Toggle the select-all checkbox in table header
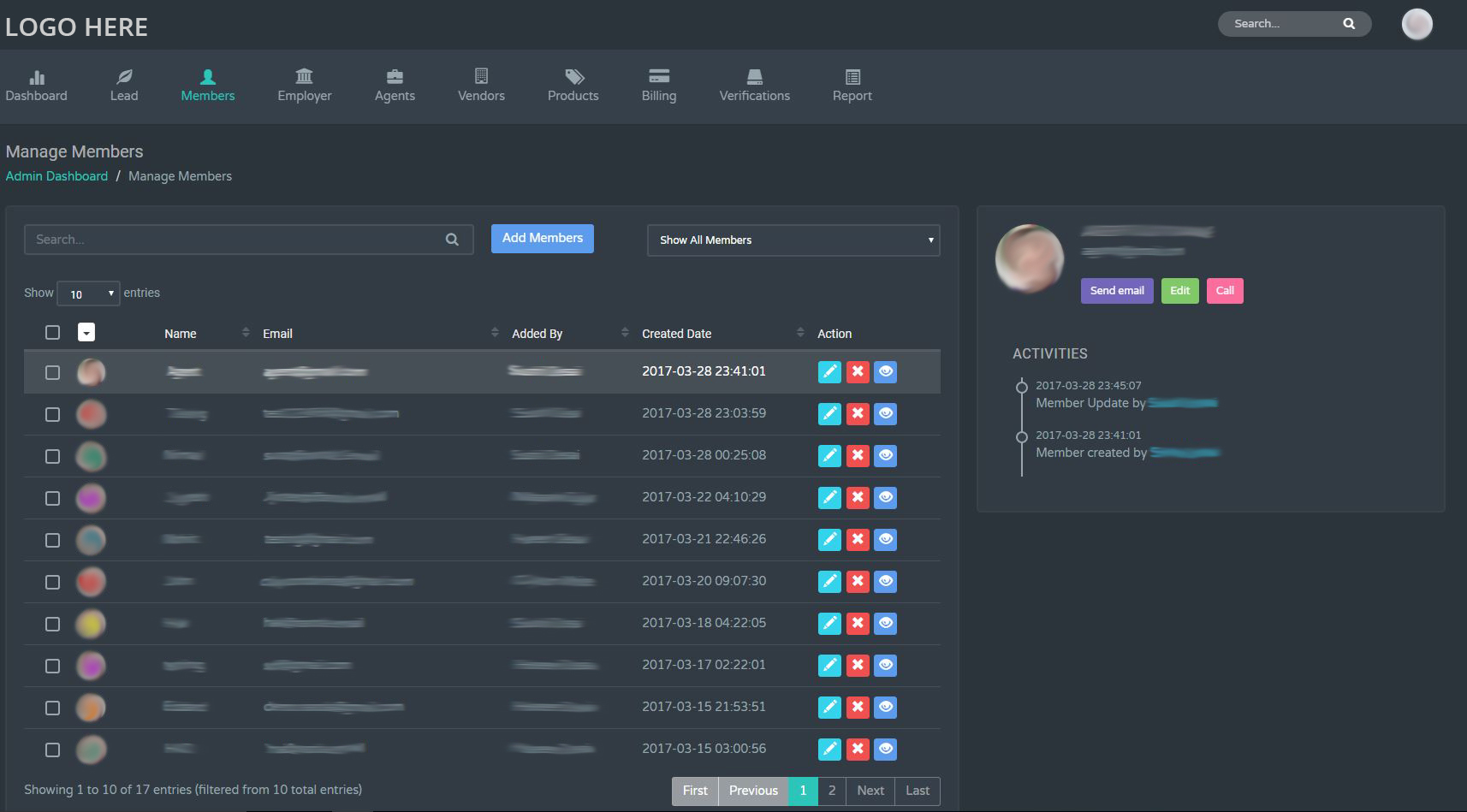 [x=52, y=332]
